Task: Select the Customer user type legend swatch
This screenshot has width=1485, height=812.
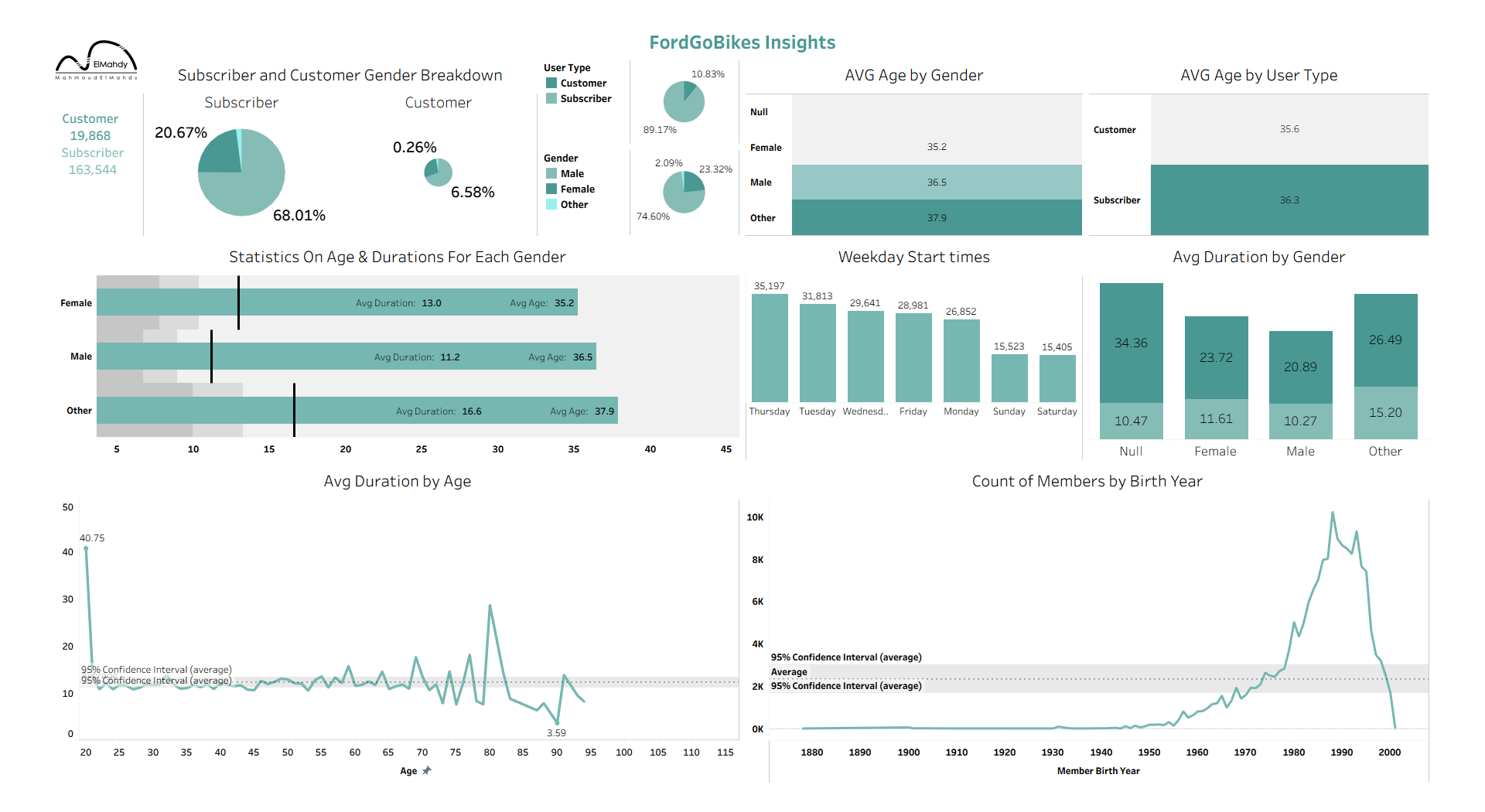Action: pyautogui.click(x=551, y=83)
